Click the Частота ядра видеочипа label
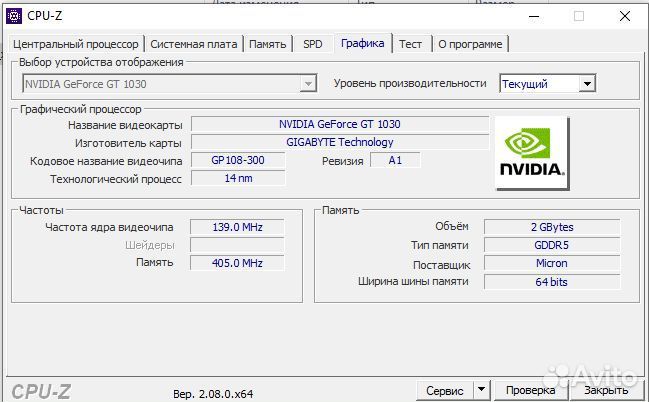 [x=109, y=227]
